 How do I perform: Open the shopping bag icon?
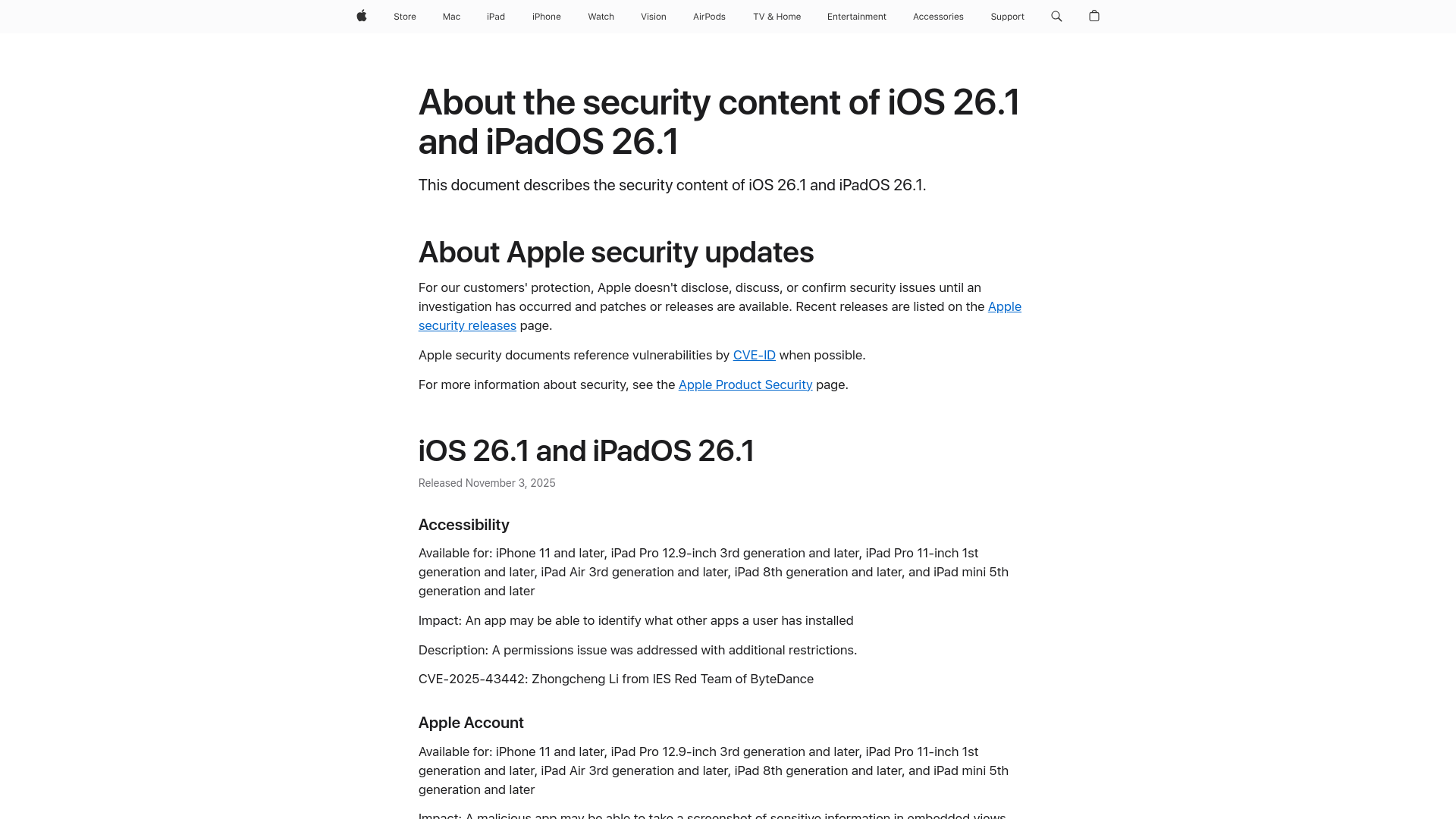[x=1094, y=16]
